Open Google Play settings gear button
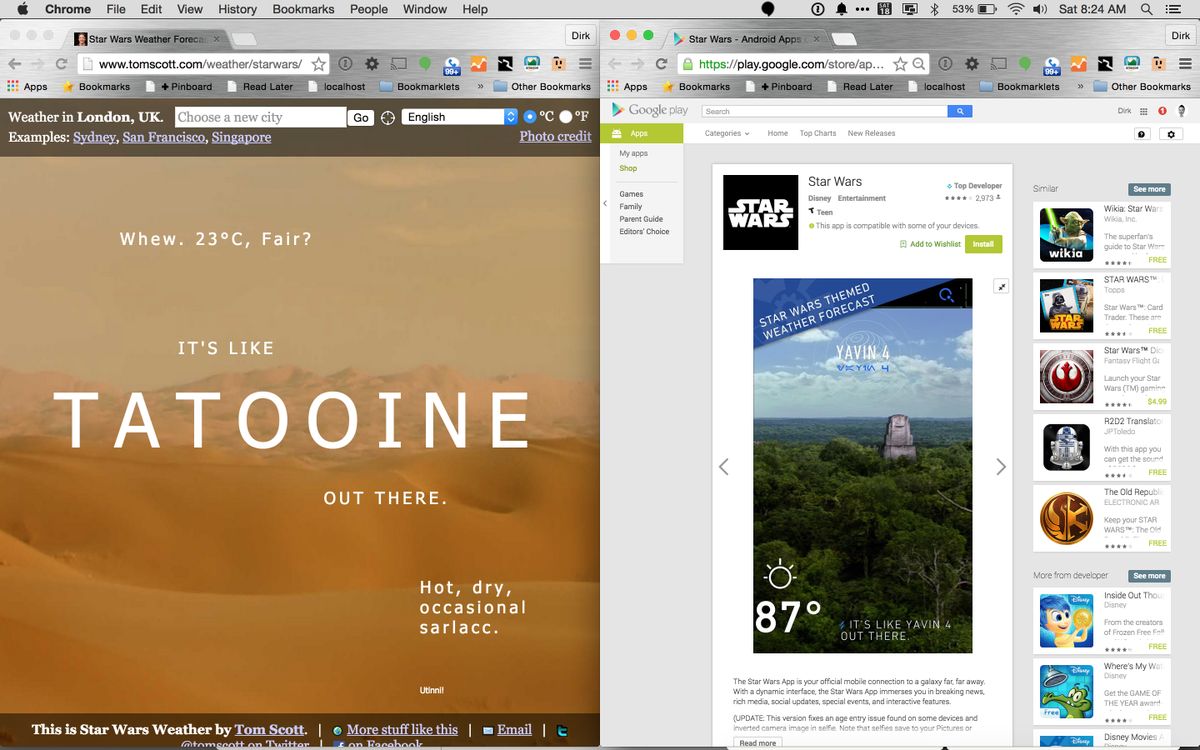Viewport: 1200px width, 750px height. [x=1170, y=134]
